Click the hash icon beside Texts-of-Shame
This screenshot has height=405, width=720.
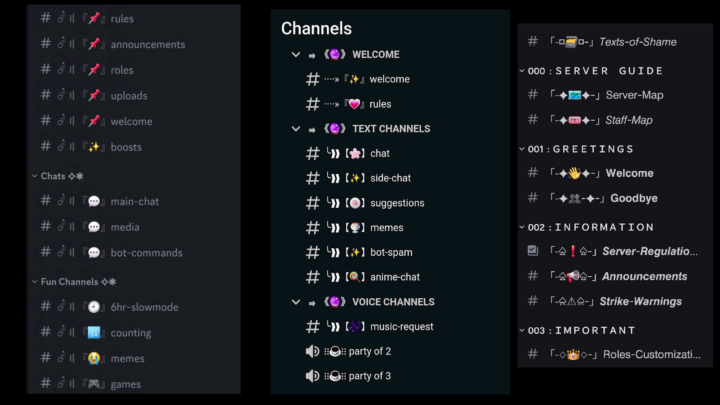click(533, 42)
